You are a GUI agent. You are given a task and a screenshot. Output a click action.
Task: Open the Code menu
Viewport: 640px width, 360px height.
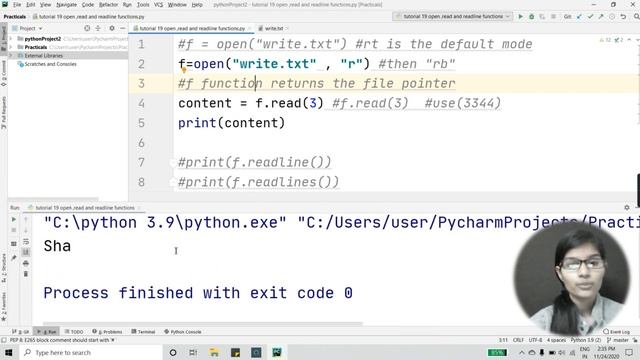pyautogui.click(x=88, y=5)
